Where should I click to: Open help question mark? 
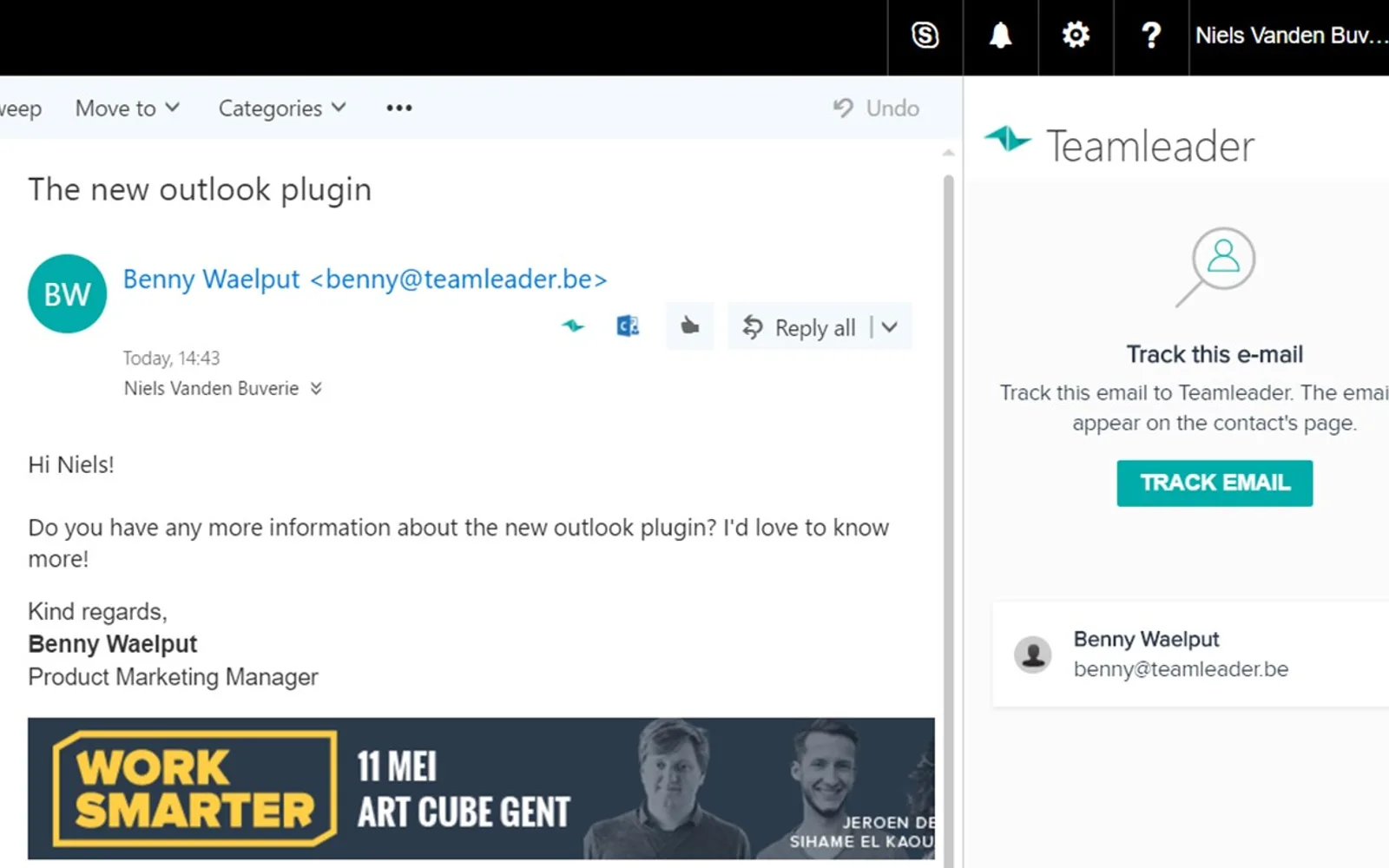(x=1151, y=36)
